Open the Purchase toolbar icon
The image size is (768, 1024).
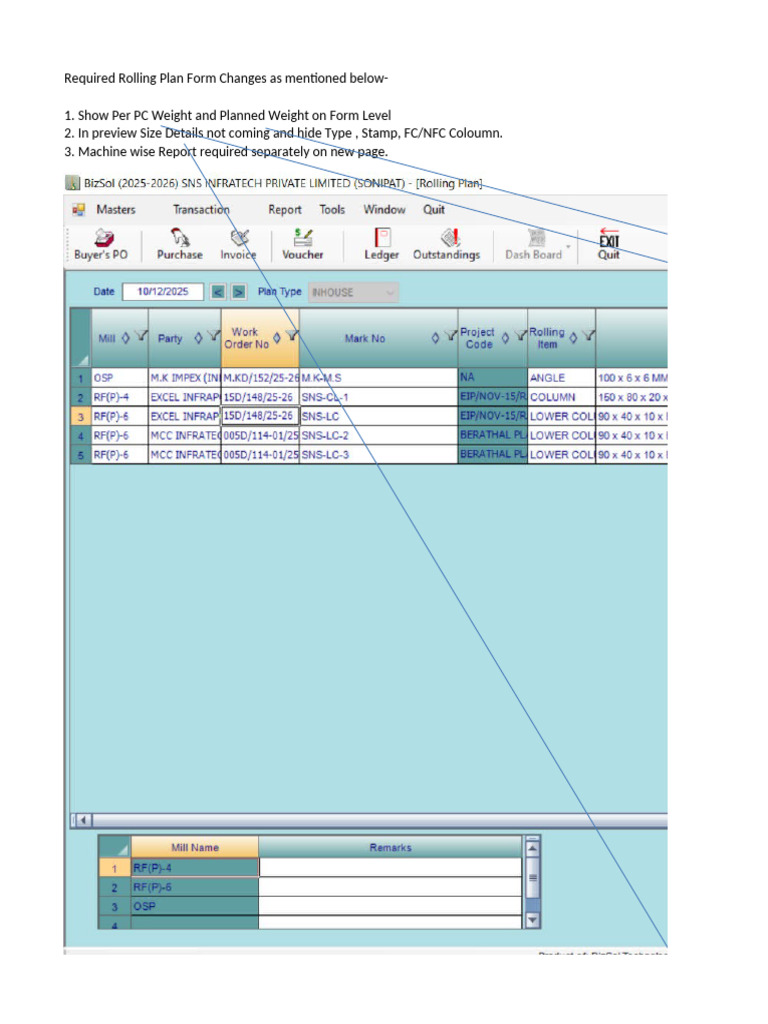pos(180,244)
